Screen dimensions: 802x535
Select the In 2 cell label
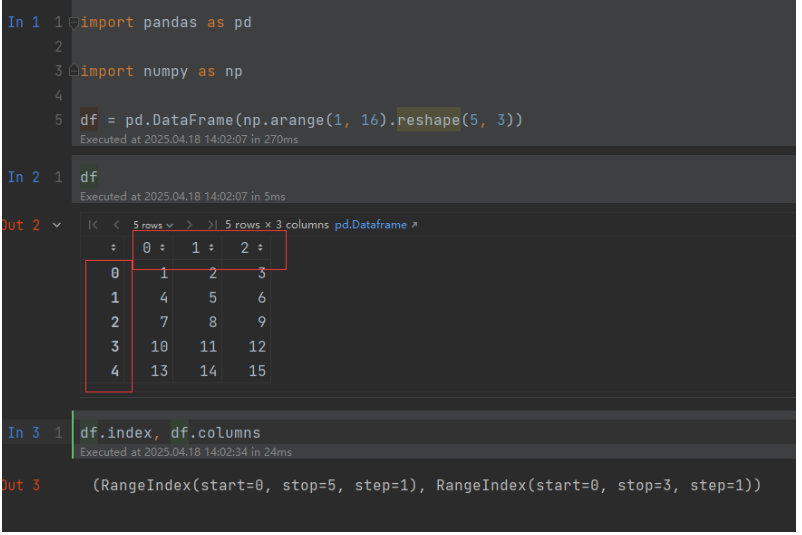coord(24,177)
